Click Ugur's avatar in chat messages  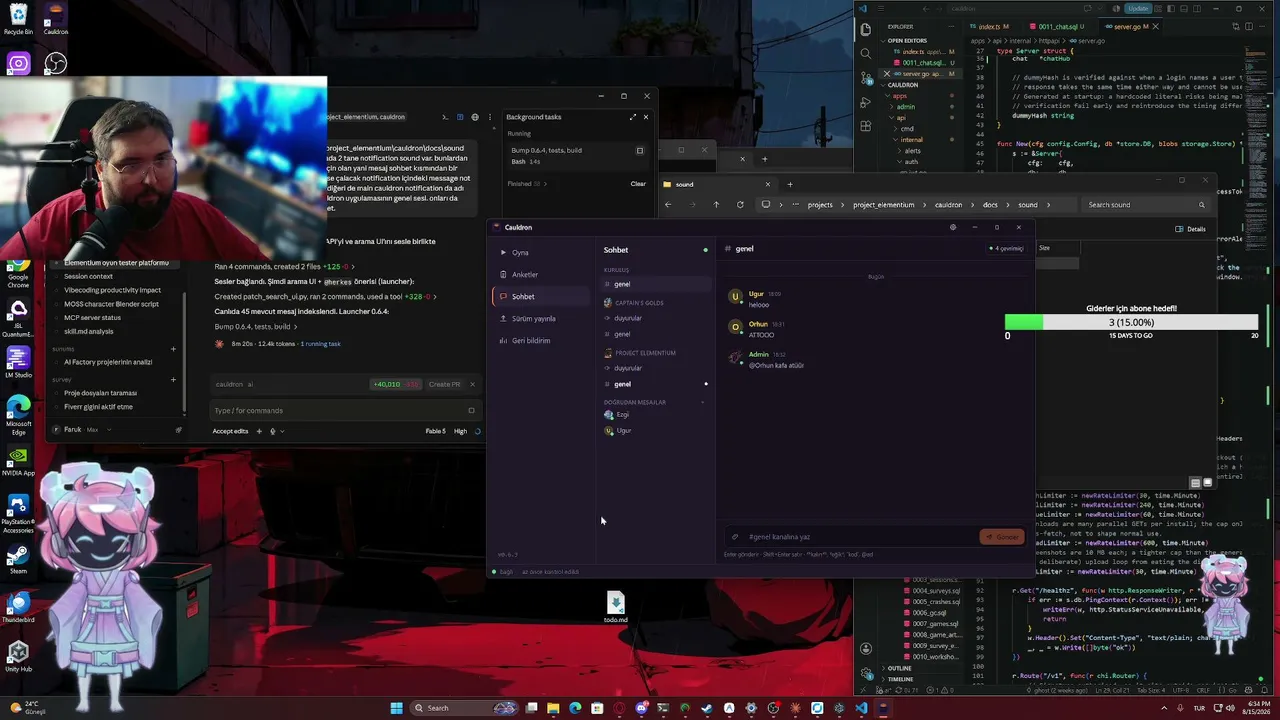tap(736, 297)
